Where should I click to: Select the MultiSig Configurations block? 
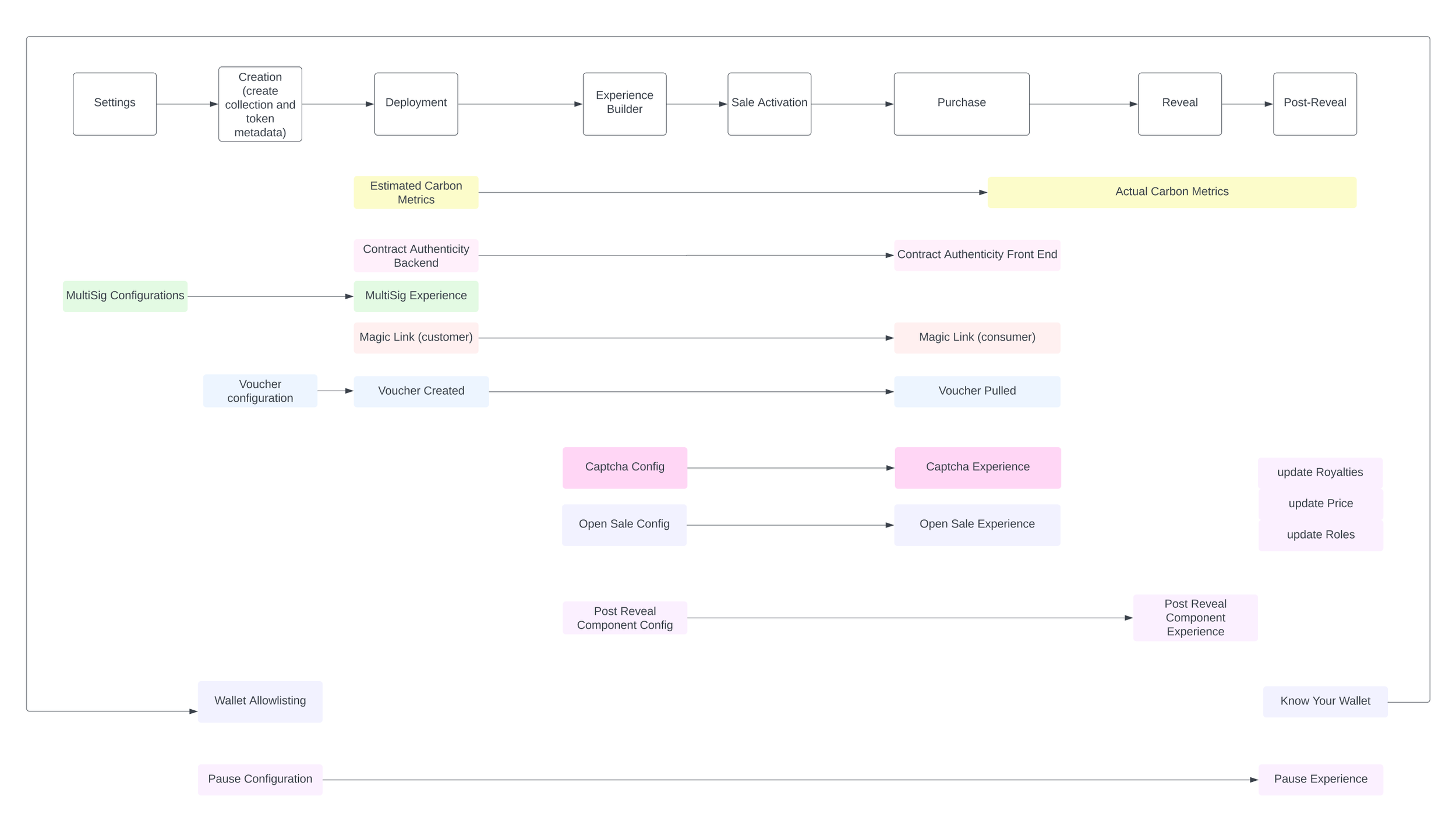point(125,296)
